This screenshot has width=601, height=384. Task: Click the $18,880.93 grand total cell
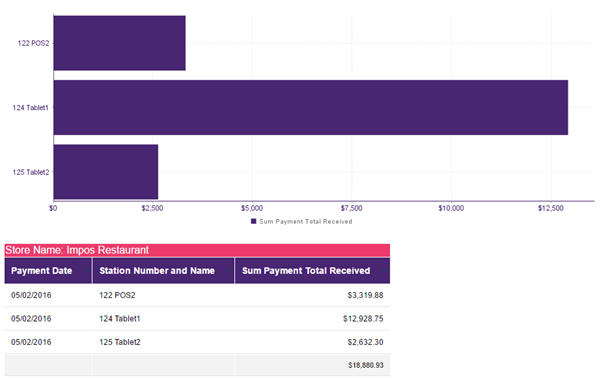coord(312,365)
